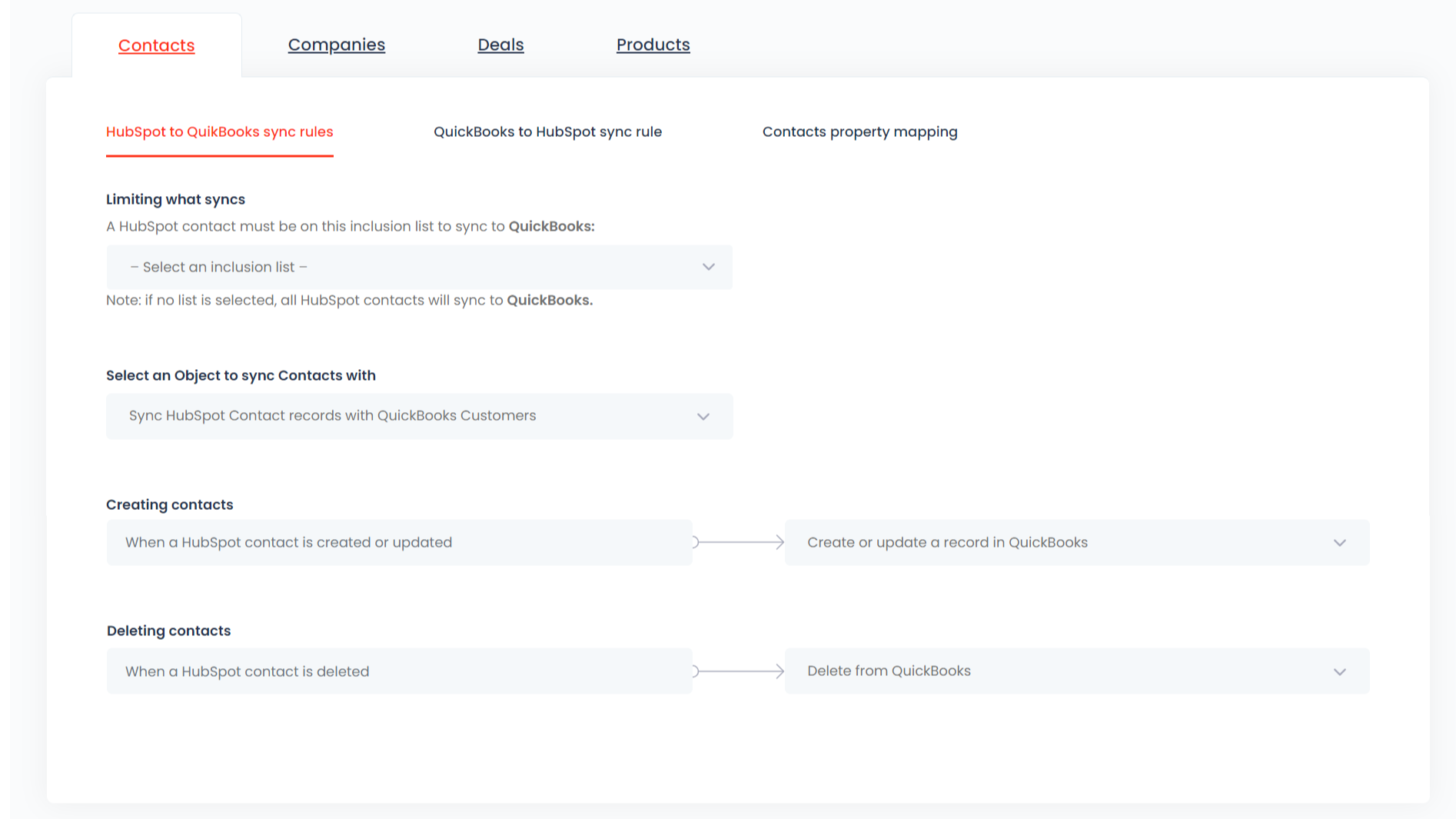Switch to QuickBooks to HubSpot sync rule
Image resolution: width=1456 pixels, height=819 pixels.
pyautogui.click(x=547, y=132)
